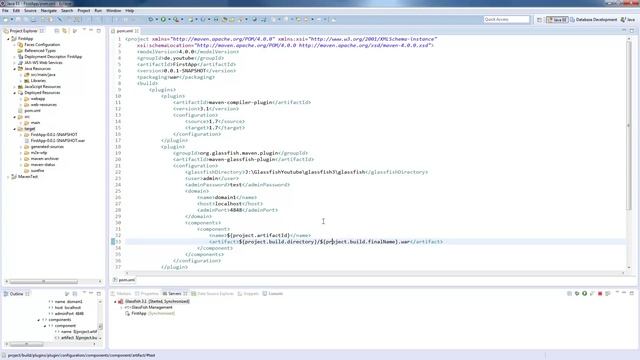The width and height of the screenshot is (640, 360).
Task: Click the External Tools run icon
Action: coord(176,20)
